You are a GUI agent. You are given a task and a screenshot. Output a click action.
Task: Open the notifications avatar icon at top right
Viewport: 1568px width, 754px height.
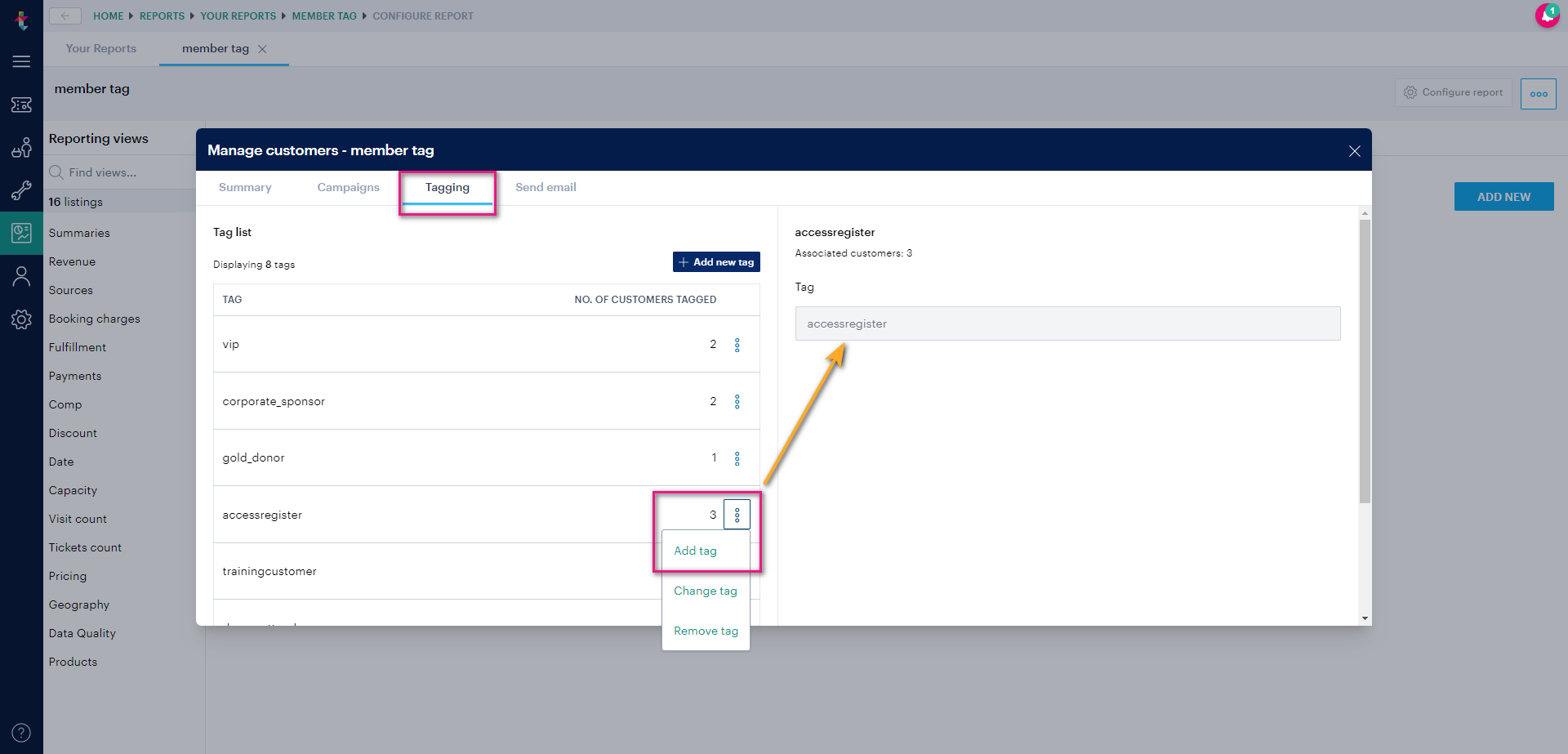1547,16
